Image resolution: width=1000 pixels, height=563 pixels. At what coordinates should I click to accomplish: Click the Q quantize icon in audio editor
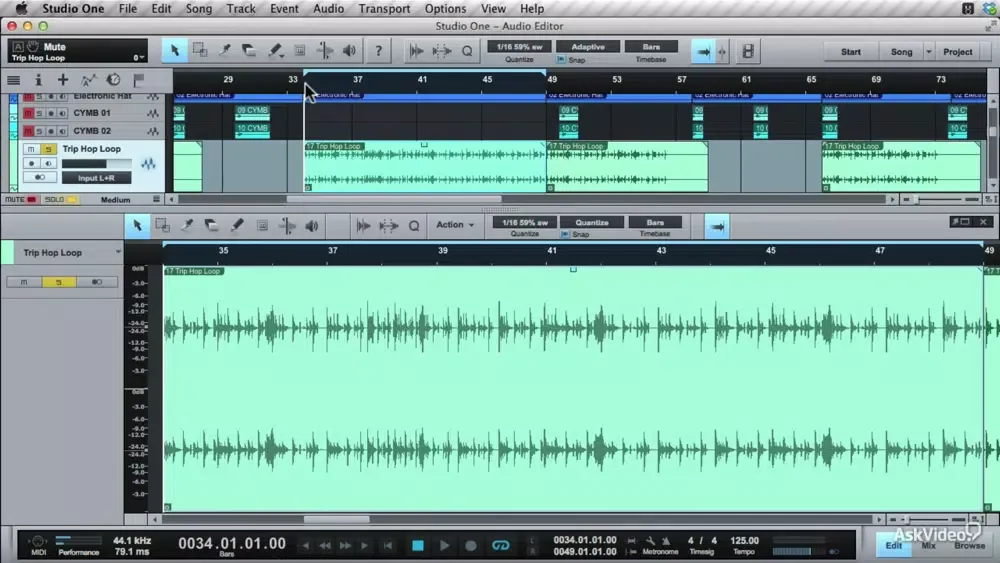click(414, 226)
